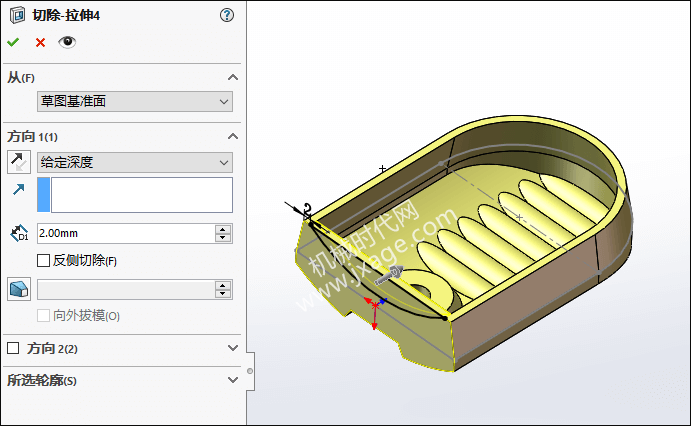Click the reverse direction button
This screenshot has height=426, width=691.
(x=19, y=162)
